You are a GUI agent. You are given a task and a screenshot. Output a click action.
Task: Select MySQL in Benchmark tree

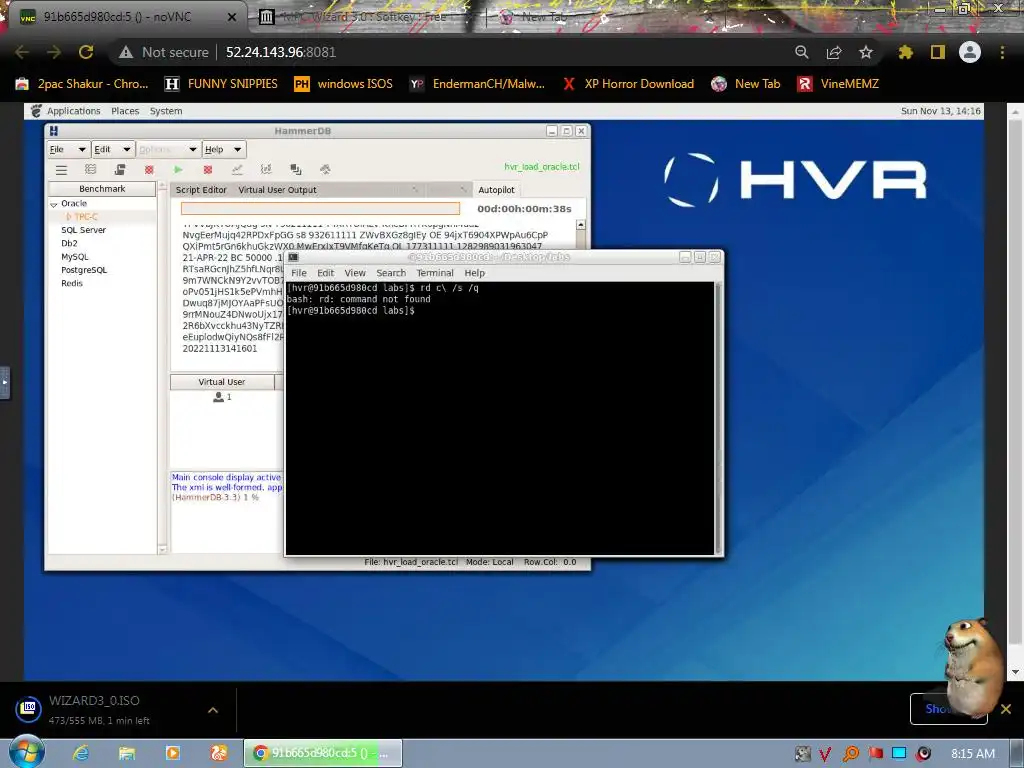pyautogui.click(x=74, y=257)
